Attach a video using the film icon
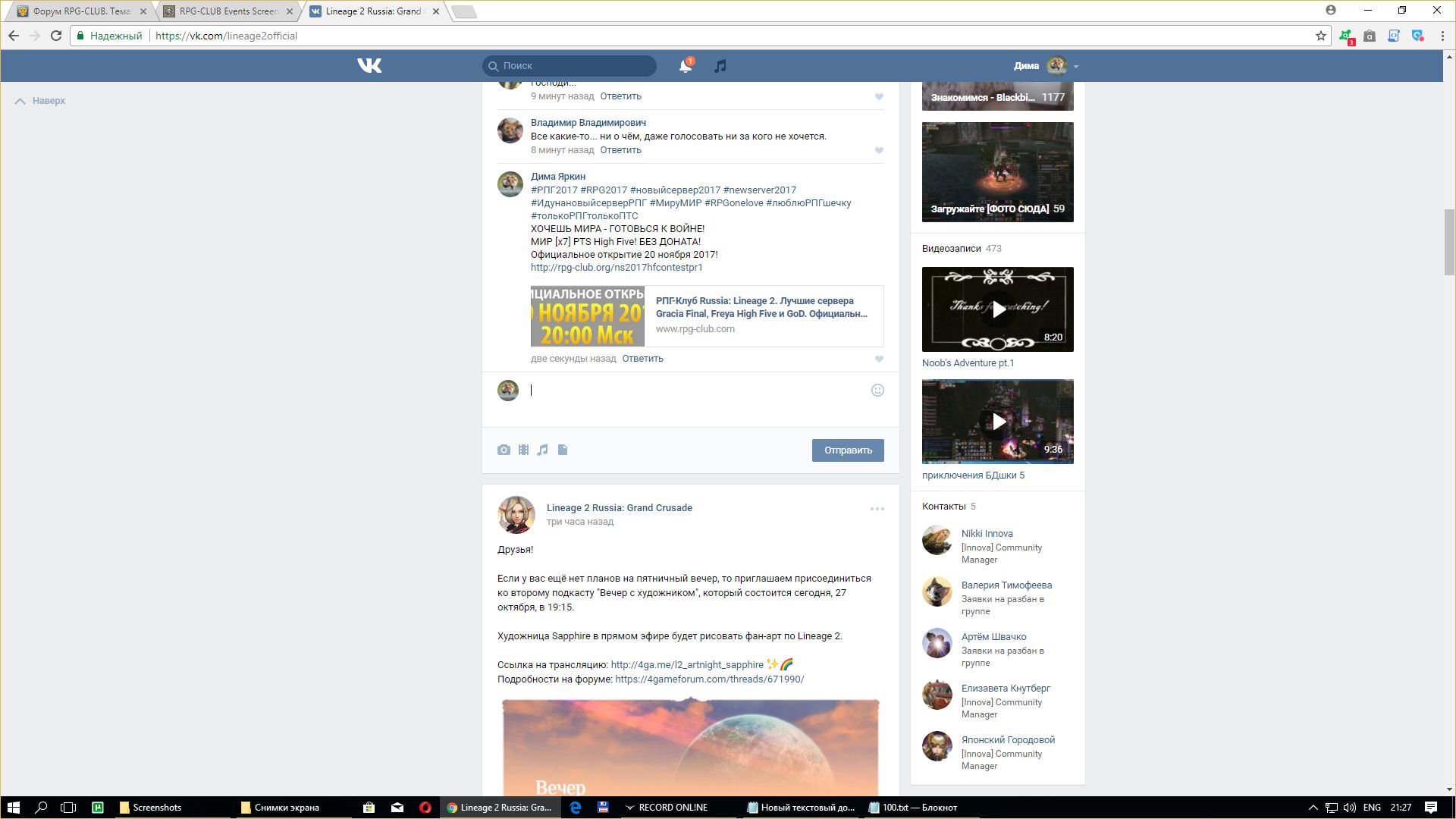The image size is (1456, 819). [x=523, y=450]
